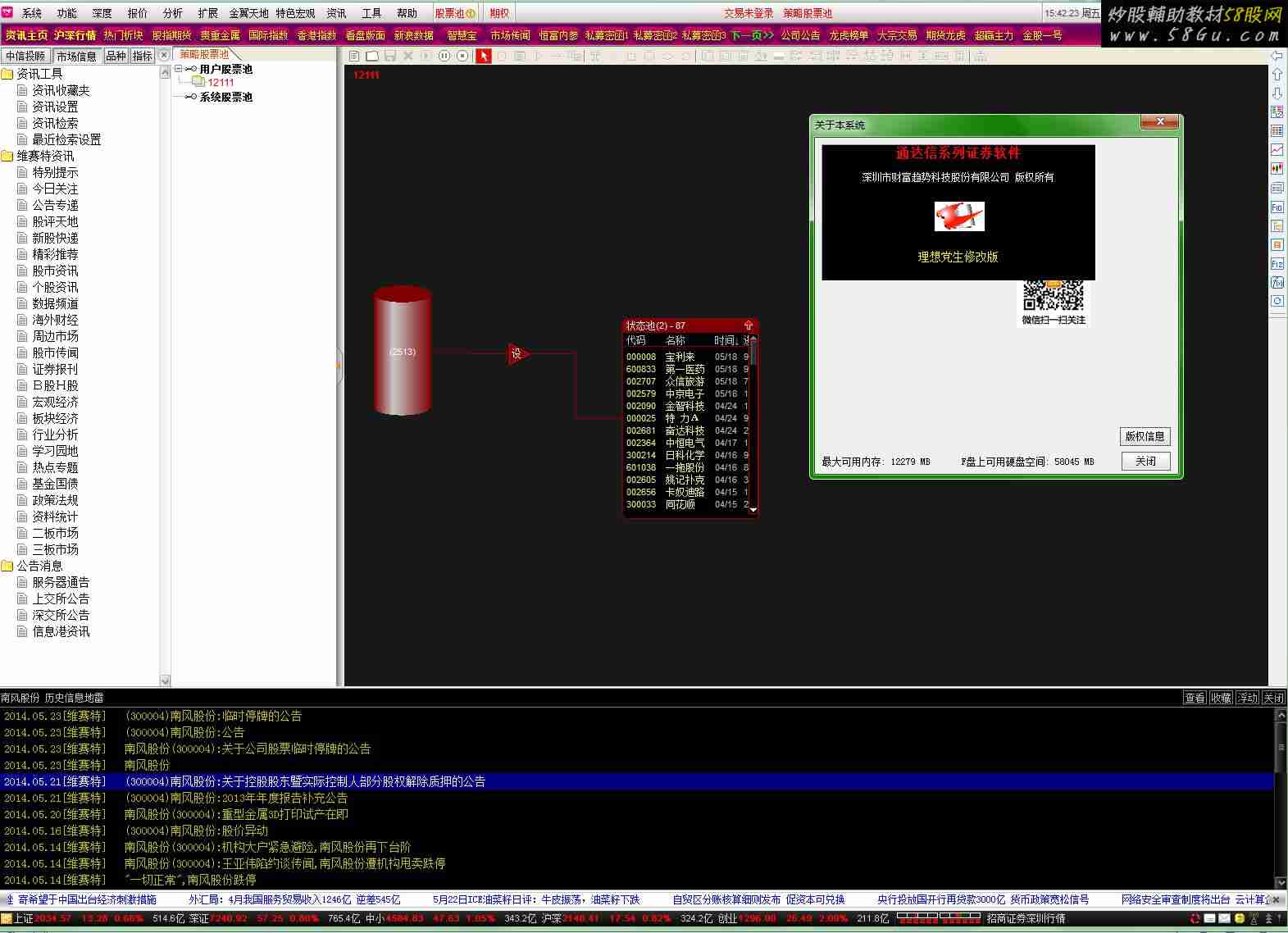1288x933 pixels.
Task: Click the down arrow in right sidebar
Action: [x=1277, y=93]
